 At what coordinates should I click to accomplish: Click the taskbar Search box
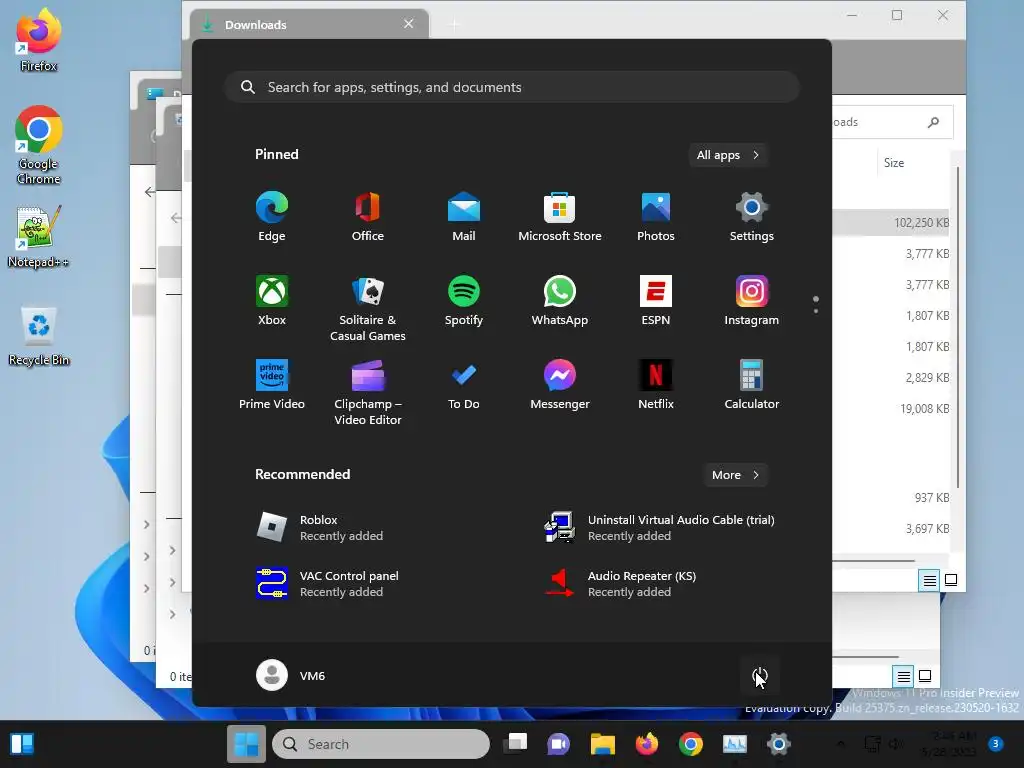click(381, 744)
